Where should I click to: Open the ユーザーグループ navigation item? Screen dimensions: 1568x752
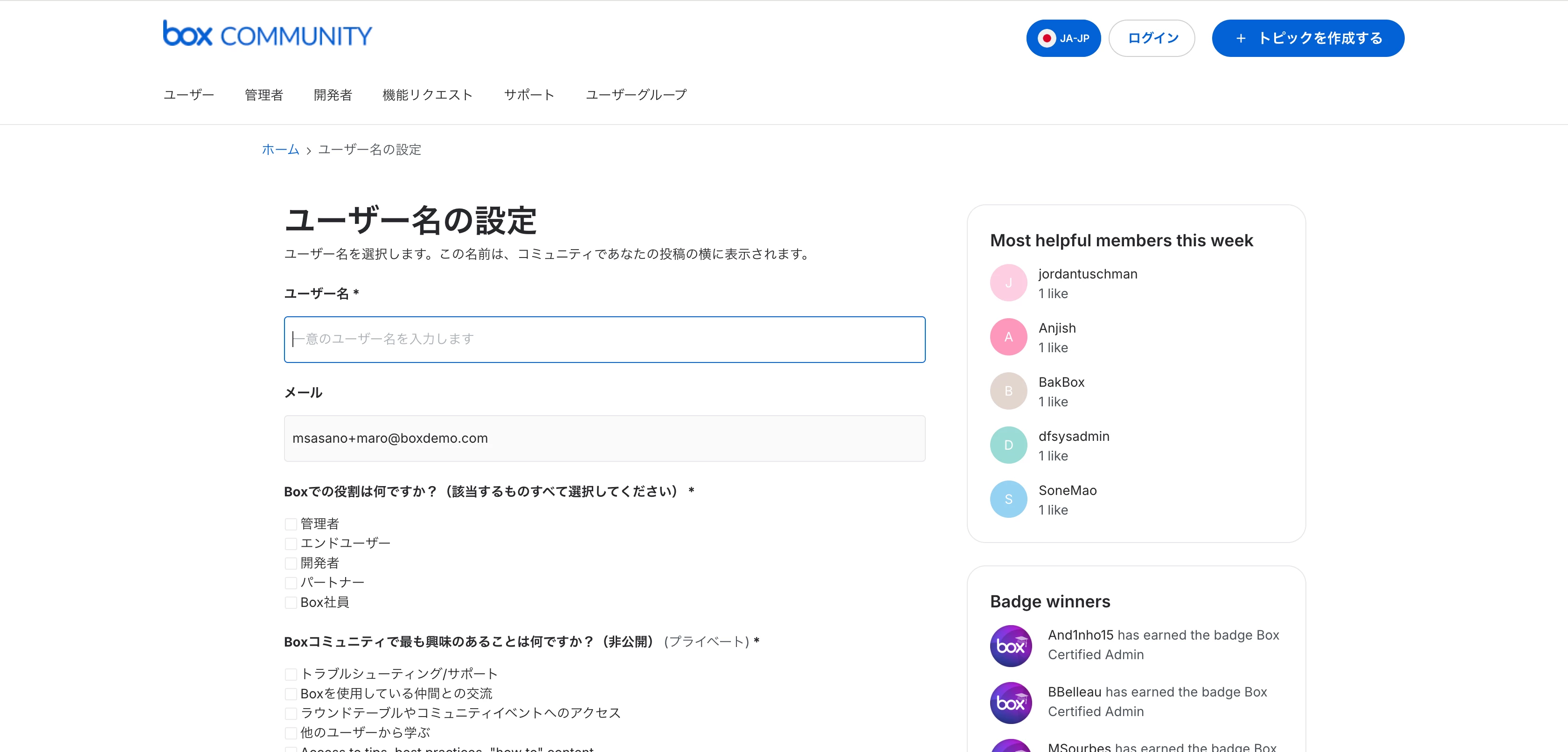coord(636,95)
